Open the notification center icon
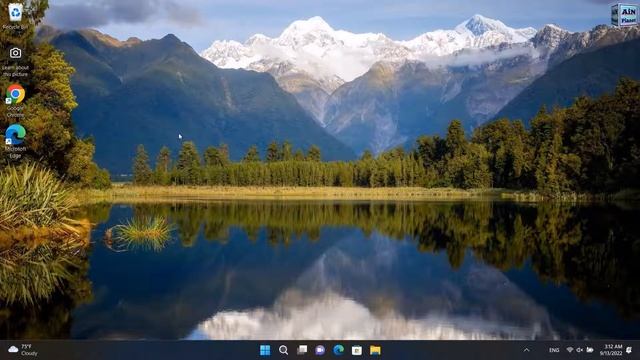 (x=629, y=350)
